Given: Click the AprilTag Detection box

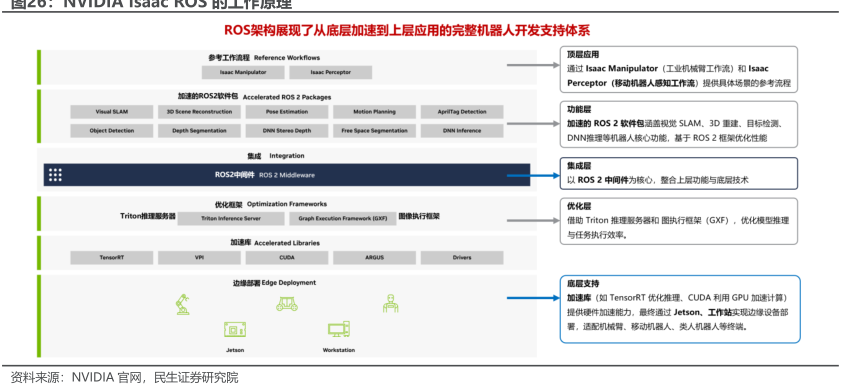Looking at the screenshot, I should click(462, 112).
